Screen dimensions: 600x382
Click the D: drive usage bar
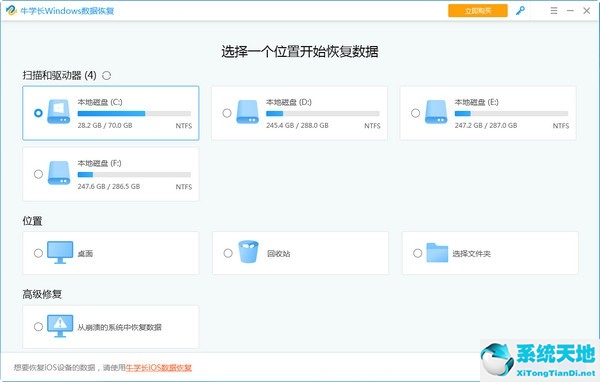pos(323,113)
